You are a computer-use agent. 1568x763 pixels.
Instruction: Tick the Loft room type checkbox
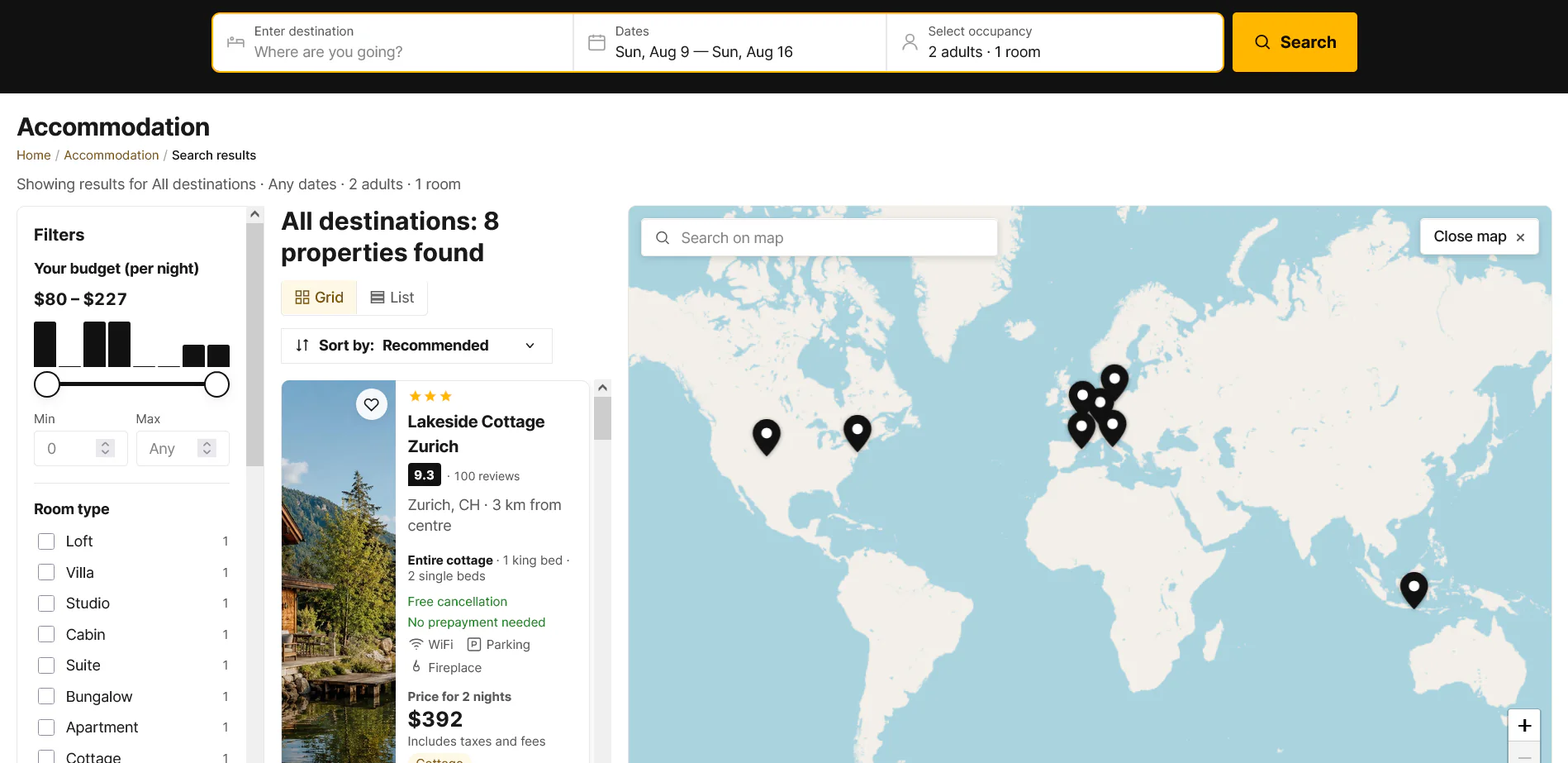pyautogui.click(x=47, y=541)
